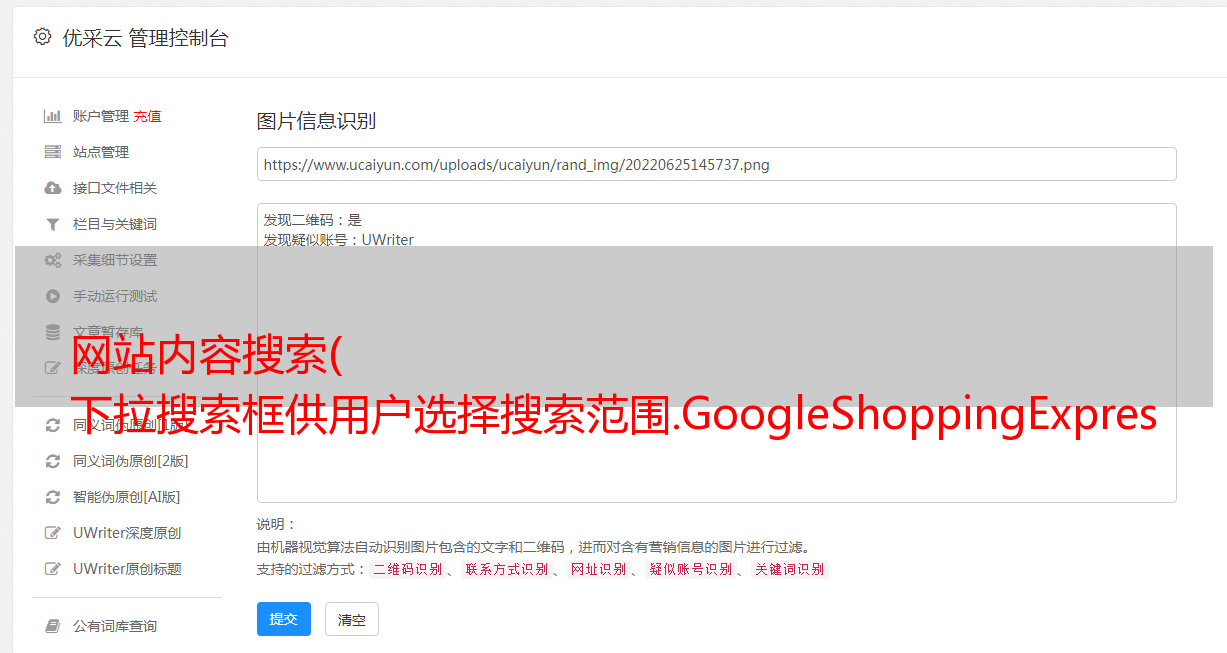The height and width of the screenshot is (653, 1227).
Task: Open 公有词库查询 page
Action: tap(115, 626)
